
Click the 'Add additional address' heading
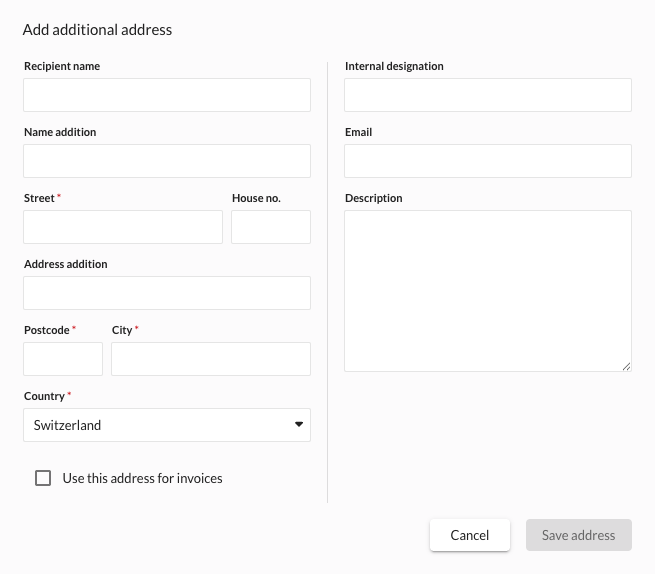point(97,30)
